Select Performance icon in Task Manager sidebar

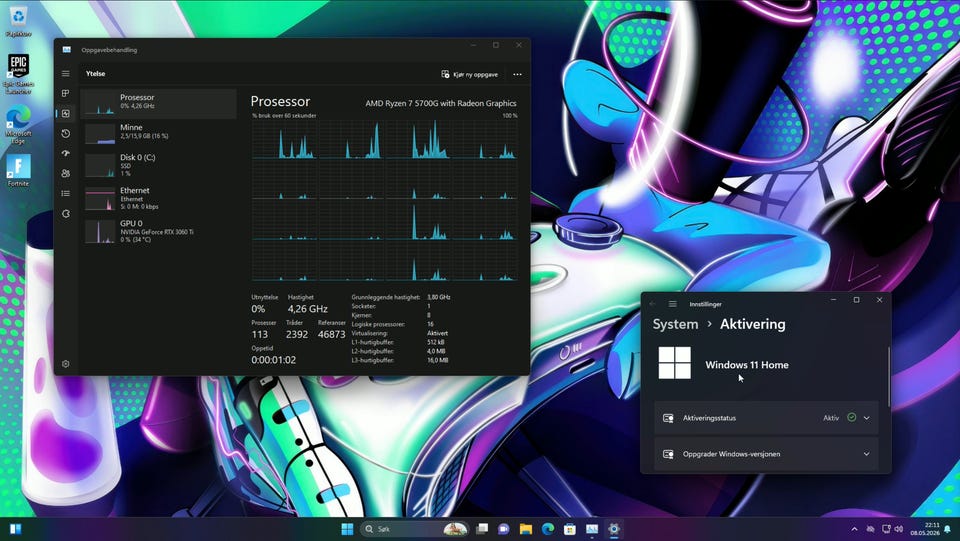[x=66, y=113]
